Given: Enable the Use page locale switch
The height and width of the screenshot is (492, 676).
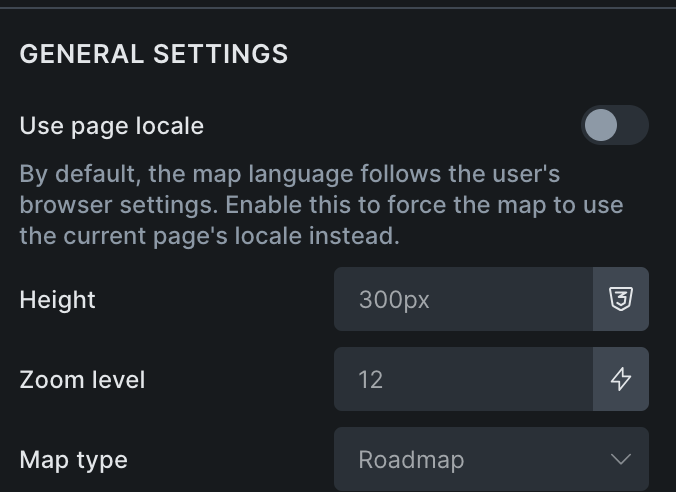Looking at the screenshot, I should 614,126.
